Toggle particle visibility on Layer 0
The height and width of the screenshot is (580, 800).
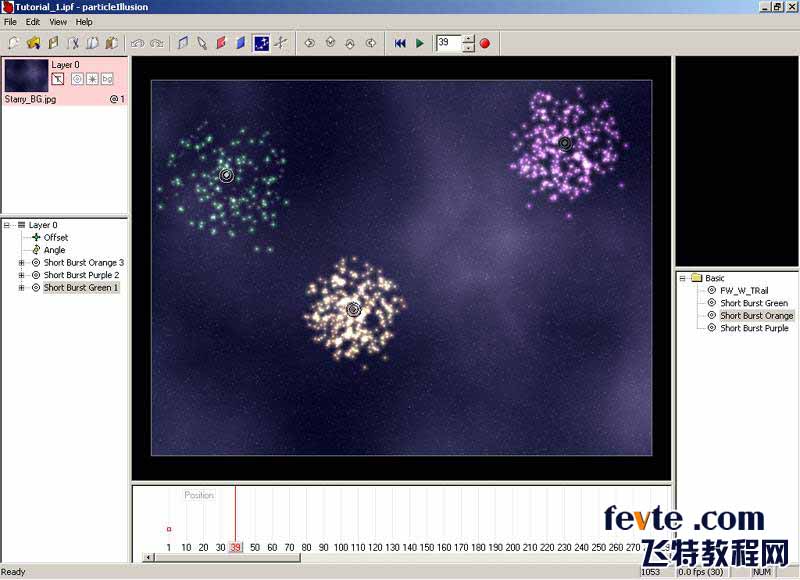(91, 78)
